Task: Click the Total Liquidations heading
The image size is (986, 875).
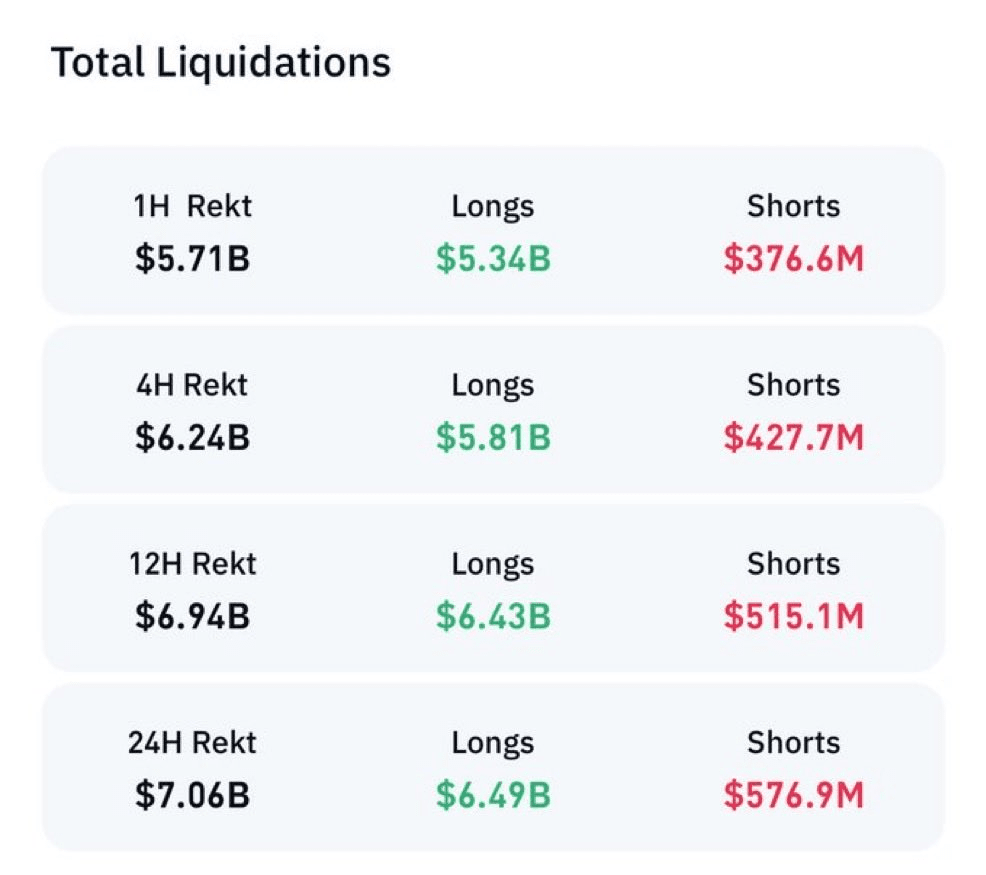Action: tap(220, 63)
